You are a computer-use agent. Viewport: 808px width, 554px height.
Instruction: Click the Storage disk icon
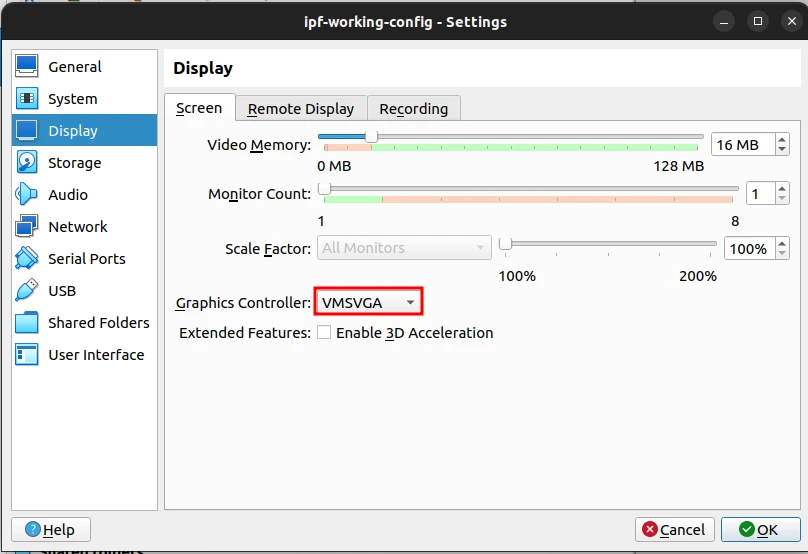(x=27, y=163)
